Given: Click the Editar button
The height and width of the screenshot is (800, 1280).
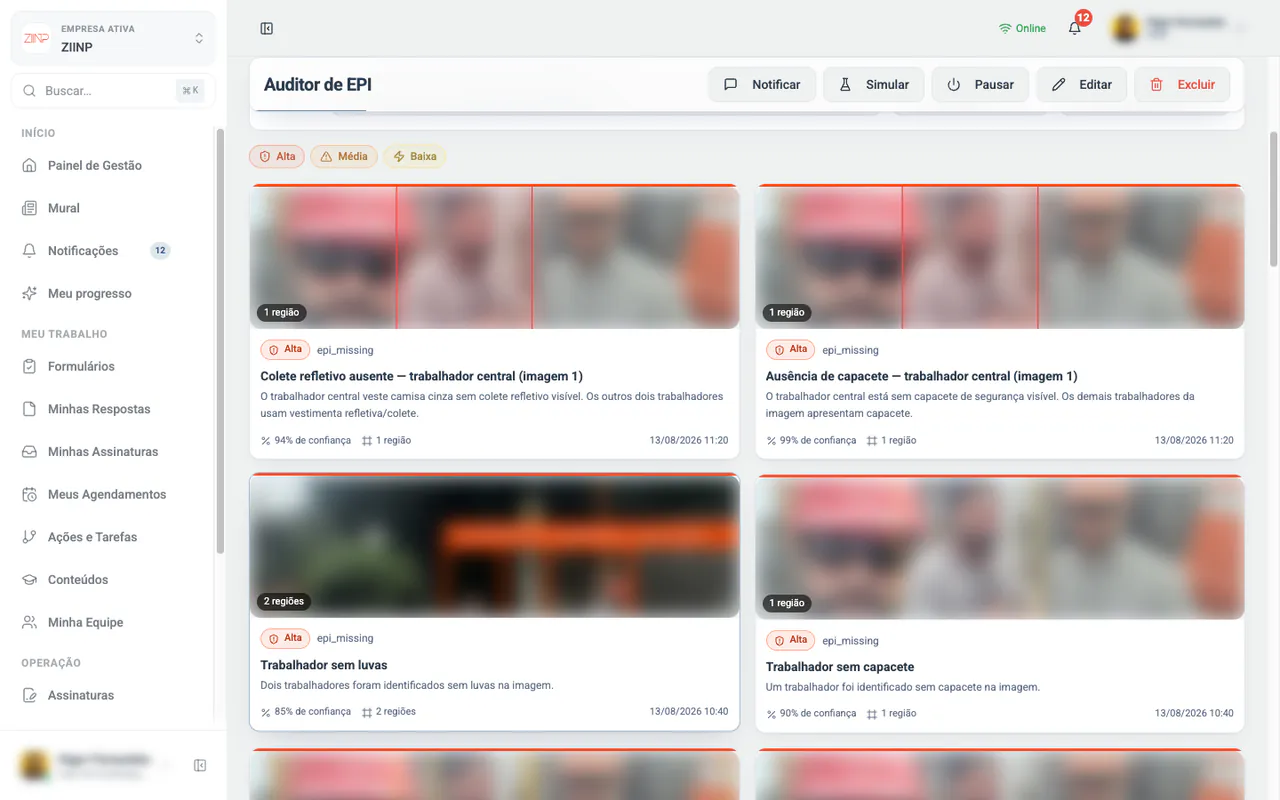Looking at the screenshot, I should coord(1081,85).
